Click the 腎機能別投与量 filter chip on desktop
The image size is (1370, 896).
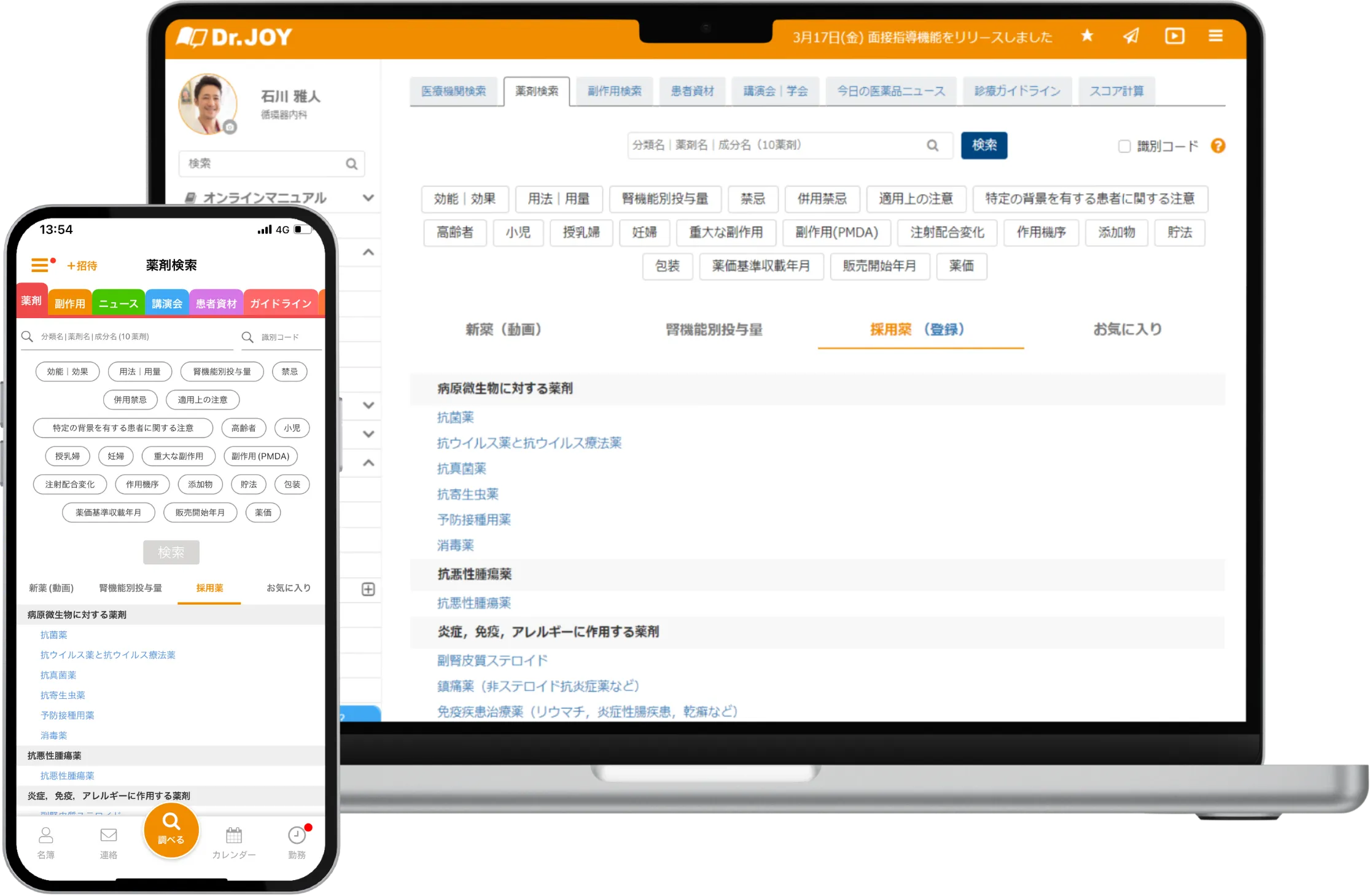coord(664,199)
